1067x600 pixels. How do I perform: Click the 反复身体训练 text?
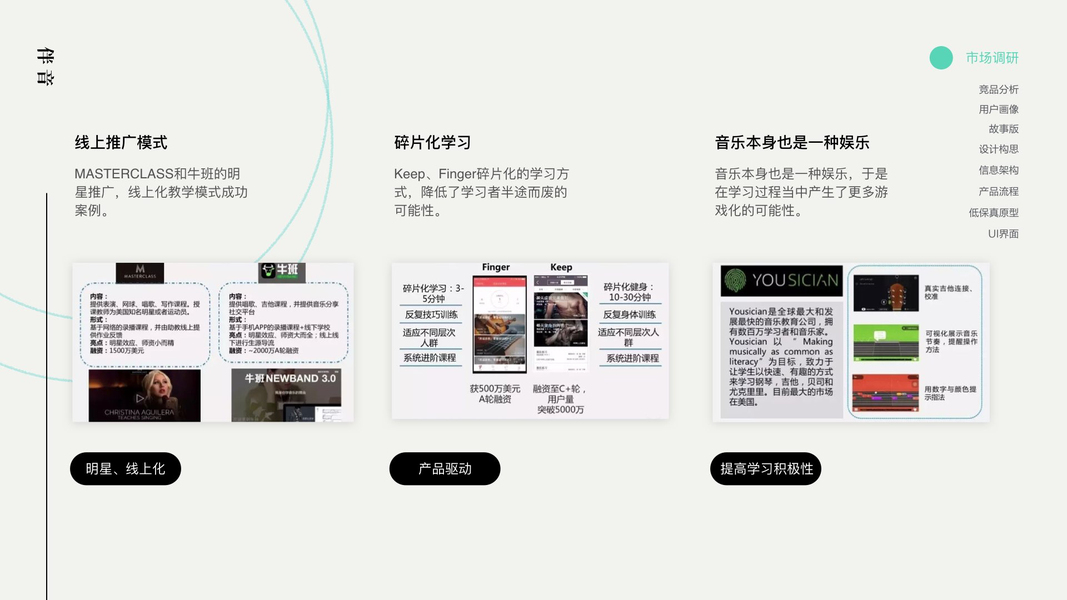coord(629,314)
